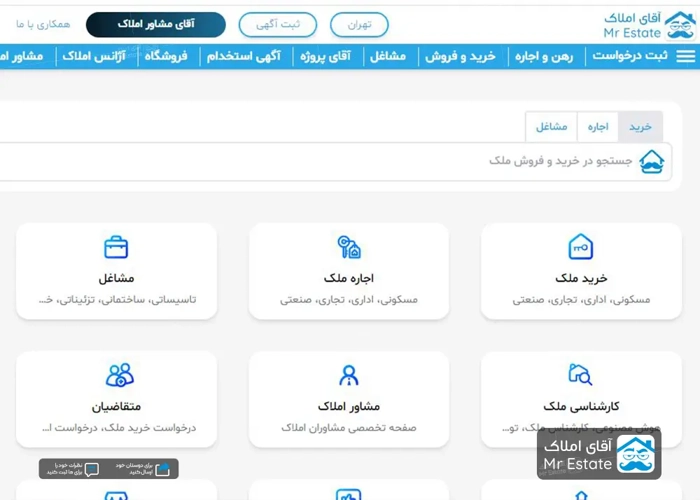Switch to the مشاغل search tab

click(x=551, y=127)
